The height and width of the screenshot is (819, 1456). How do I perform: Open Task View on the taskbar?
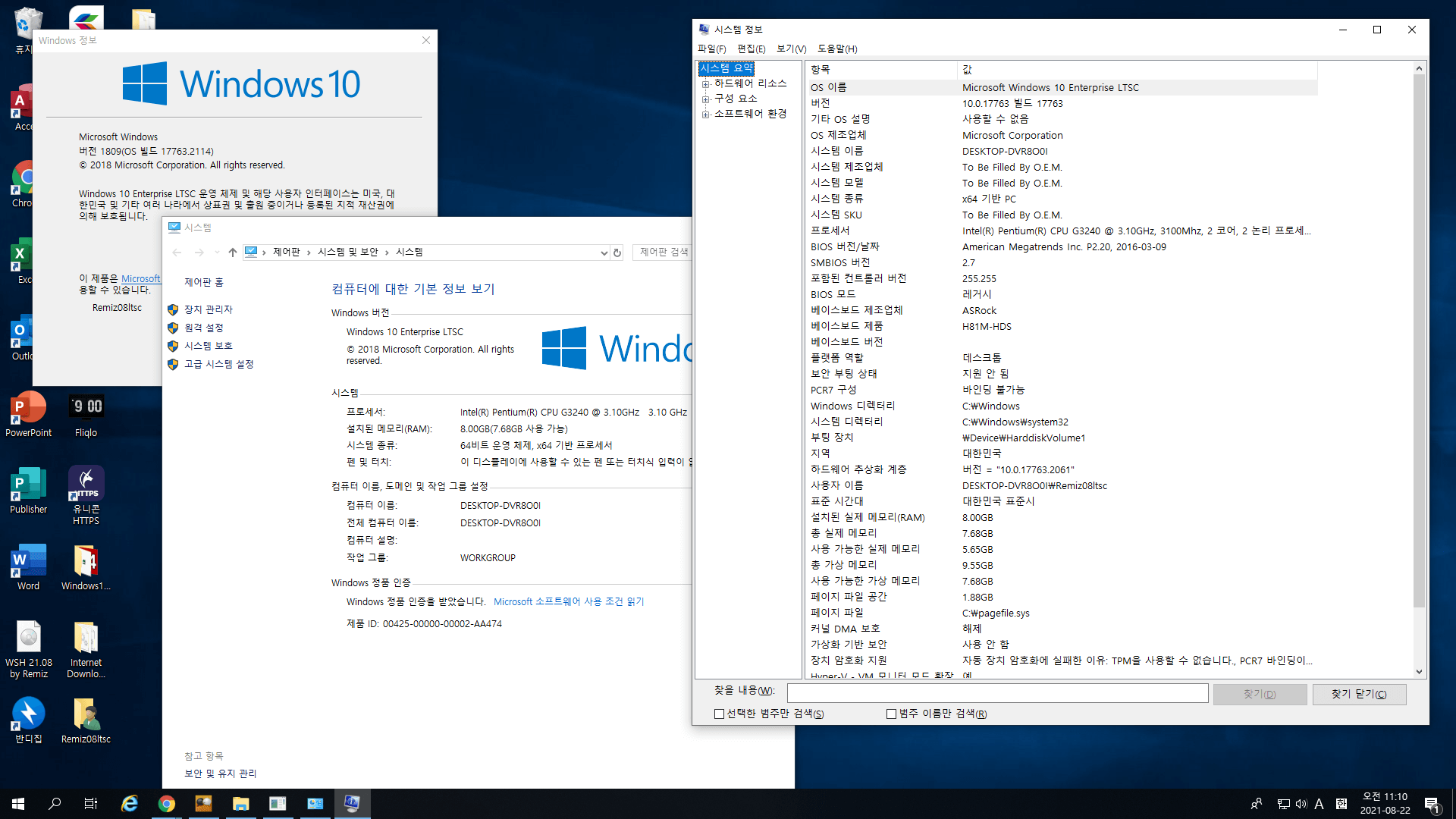(91, 804)
